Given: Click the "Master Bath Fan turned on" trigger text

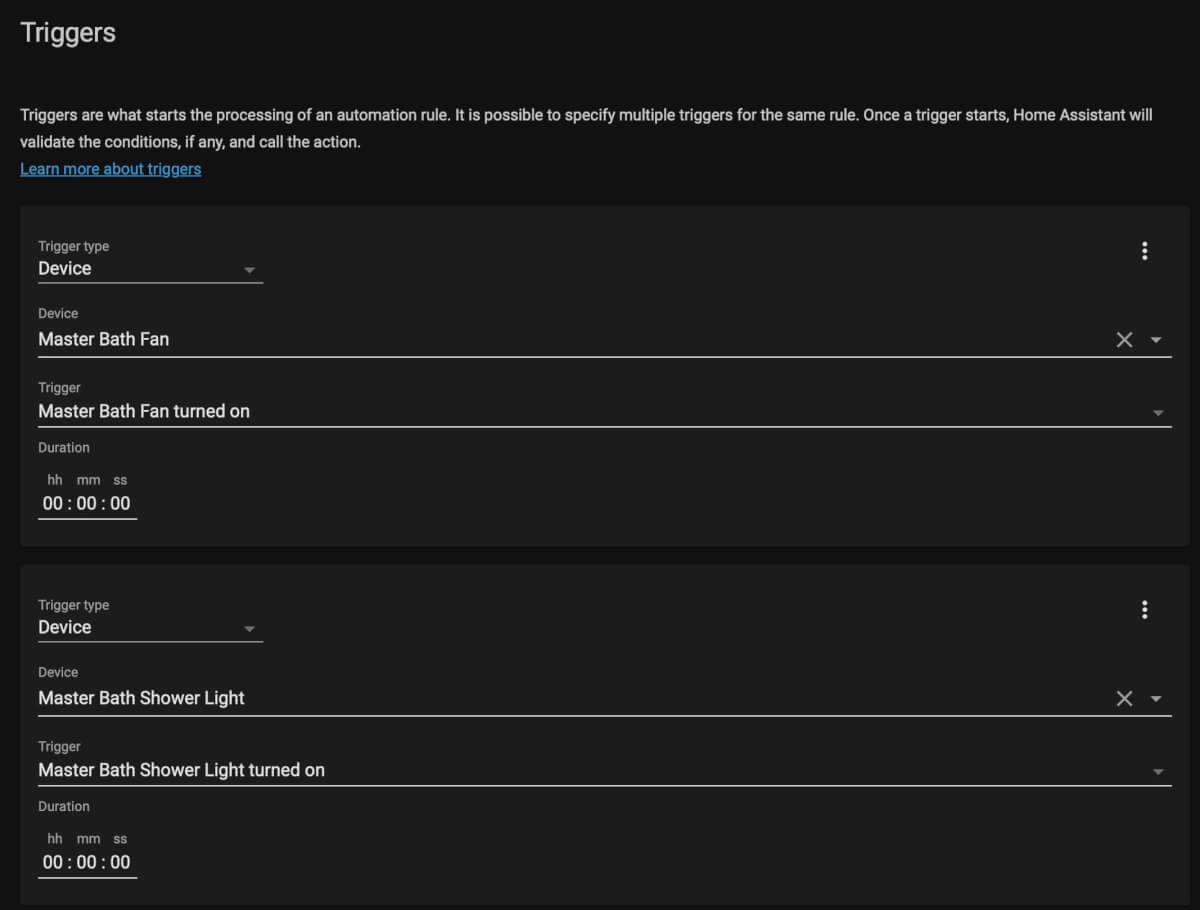Looking at the screenshot, I should coord(144,412).
